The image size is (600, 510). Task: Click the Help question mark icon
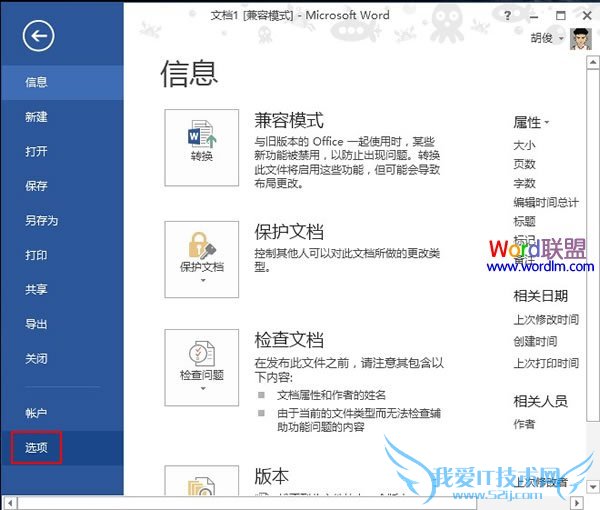point(507,16)
